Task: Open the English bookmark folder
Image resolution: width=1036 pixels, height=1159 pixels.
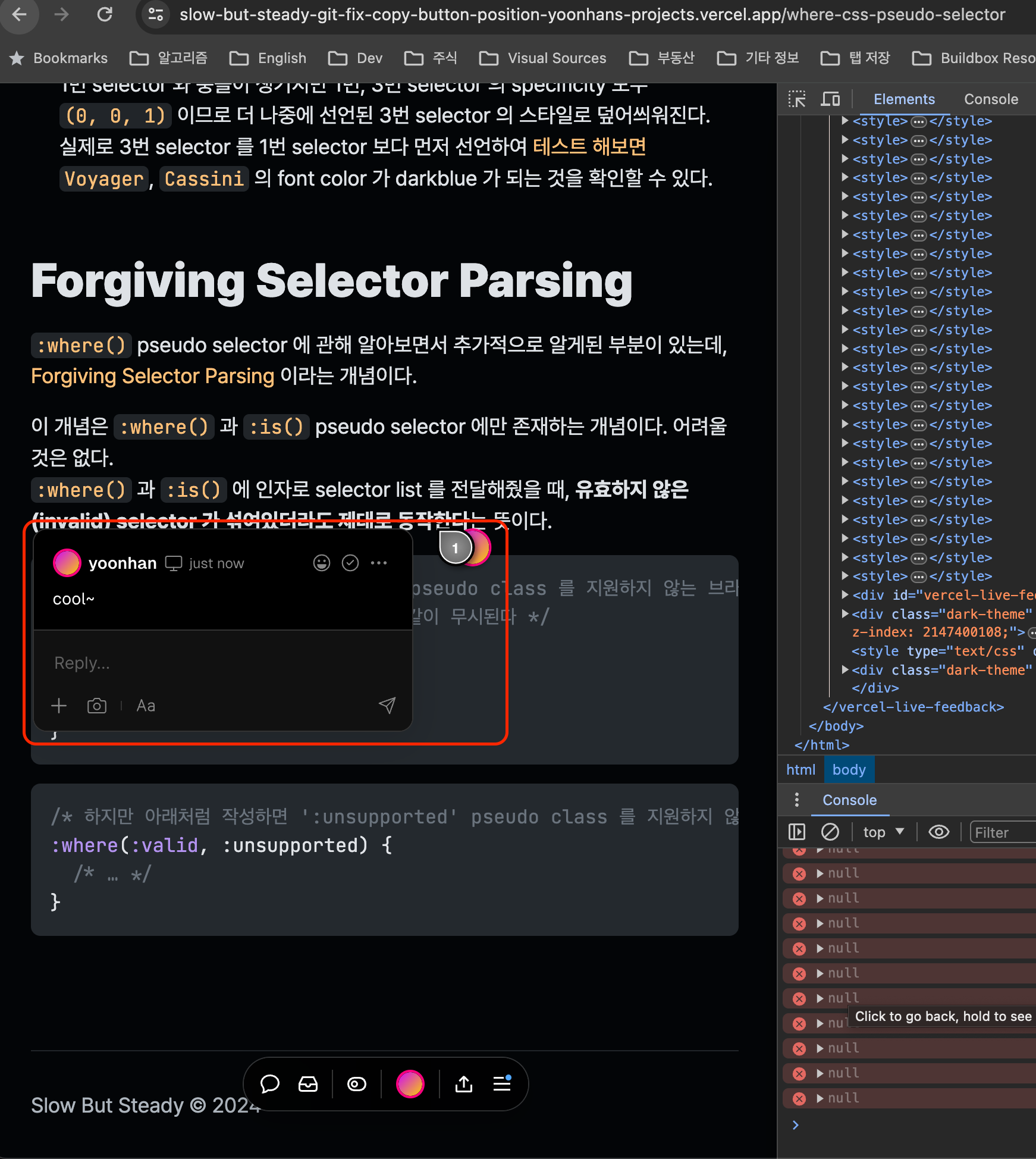Action: point(268,58)
